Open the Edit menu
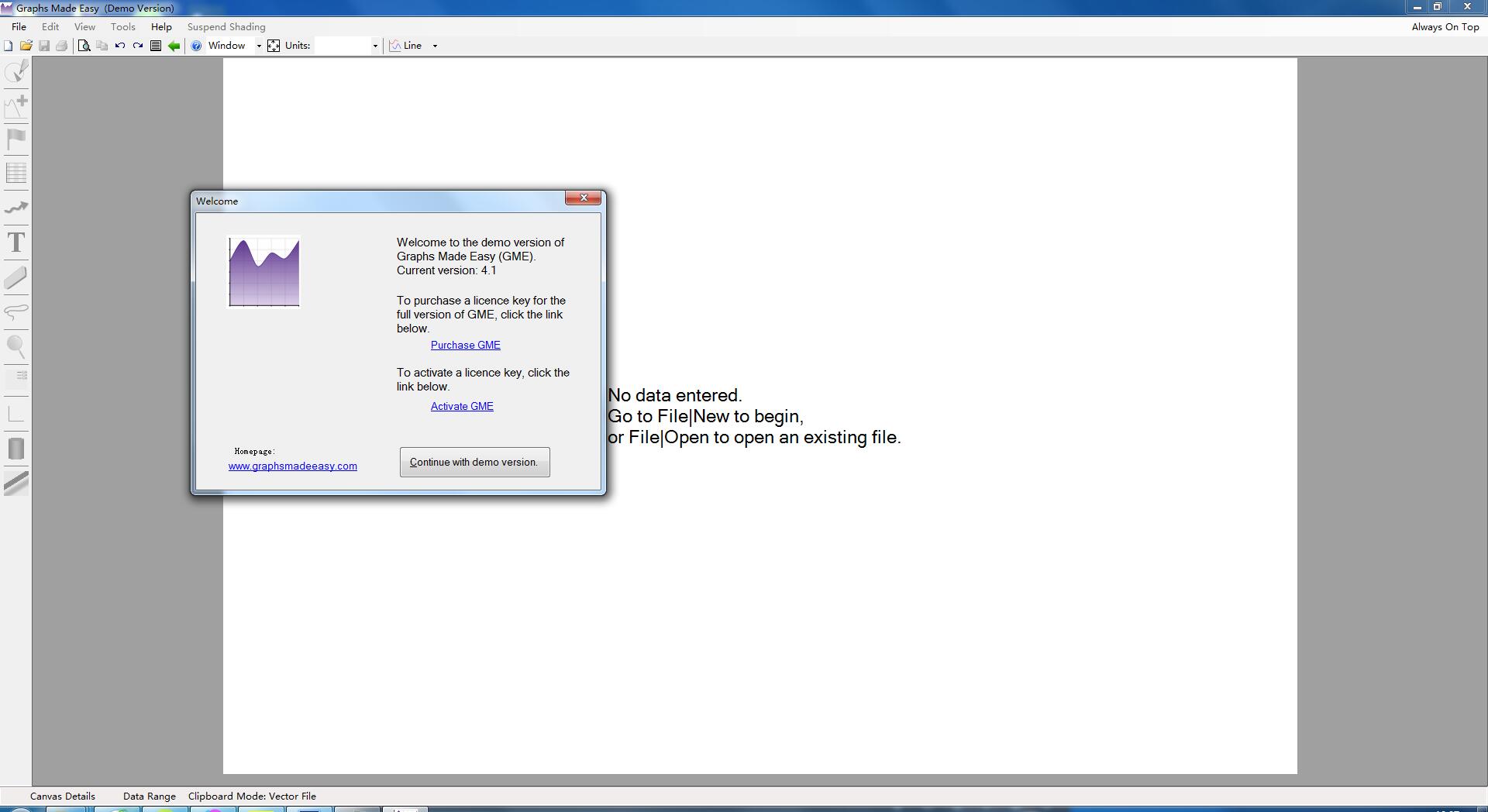The width and height of the screenshot is (1488, 812). pyautogui.click(x=50, y=26)
